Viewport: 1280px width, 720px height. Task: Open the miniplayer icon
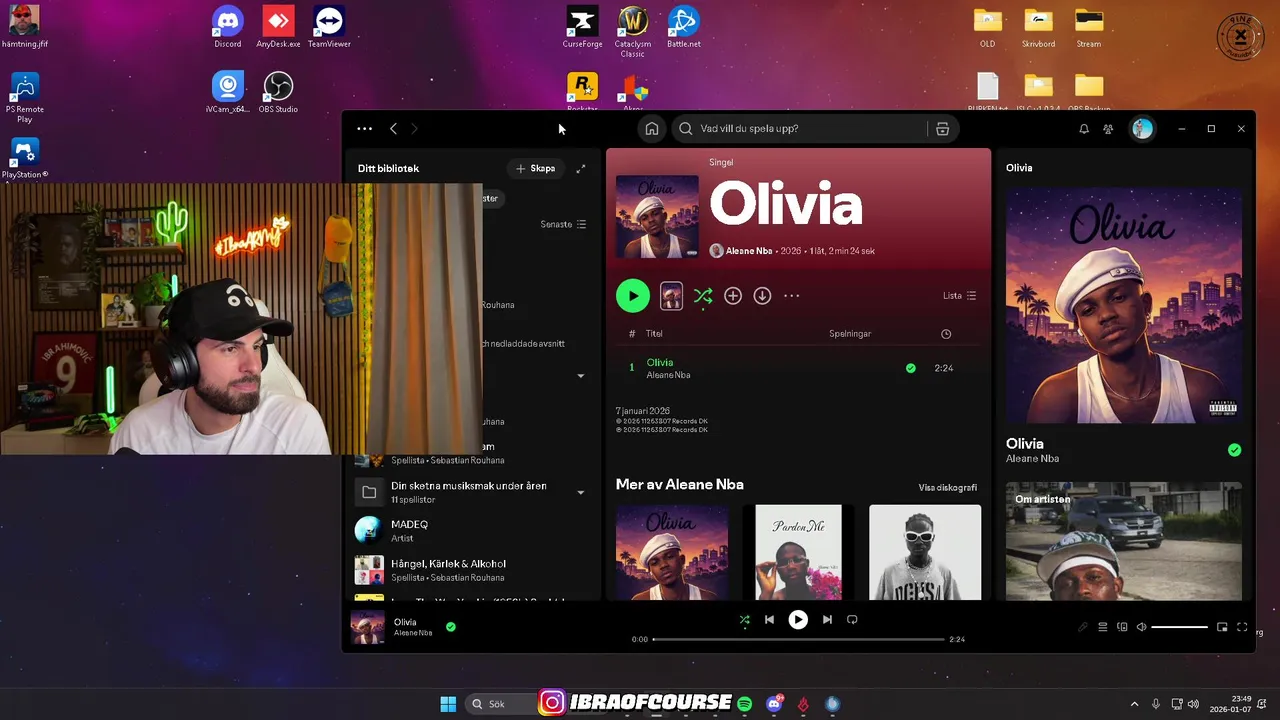tap(1222, 627)
